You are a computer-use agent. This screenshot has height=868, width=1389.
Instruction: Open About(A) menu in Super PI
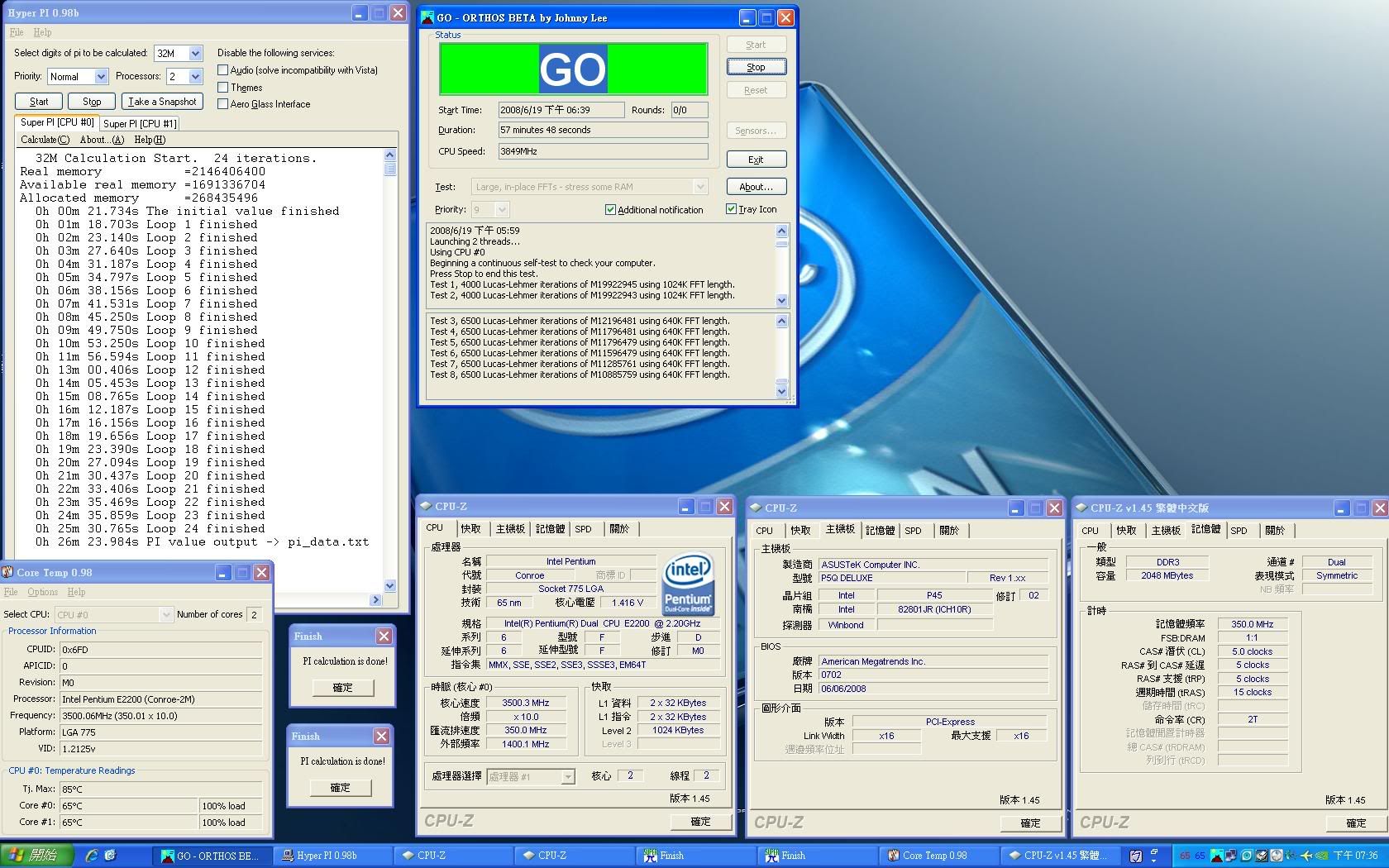coord(102,140)
